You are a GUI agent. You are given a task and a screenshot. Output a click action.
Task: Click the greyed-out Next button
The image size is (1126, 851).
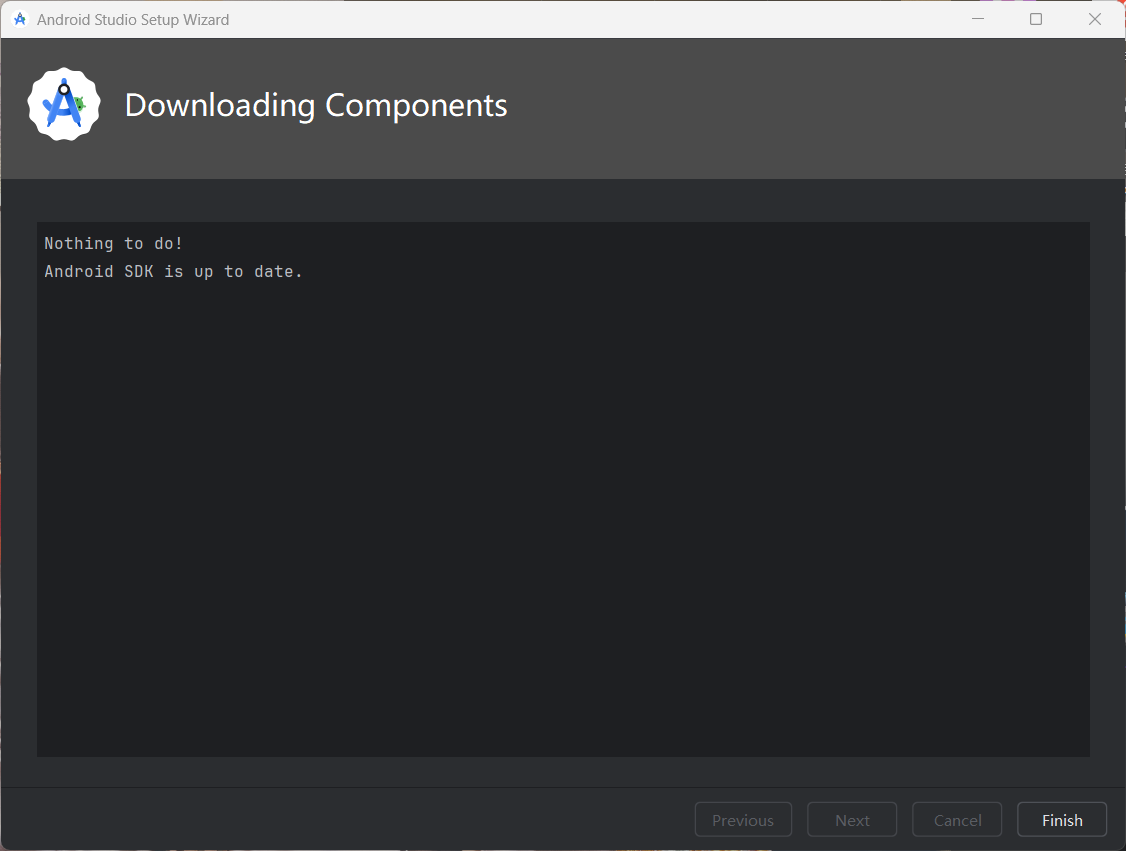pos(852,820)
